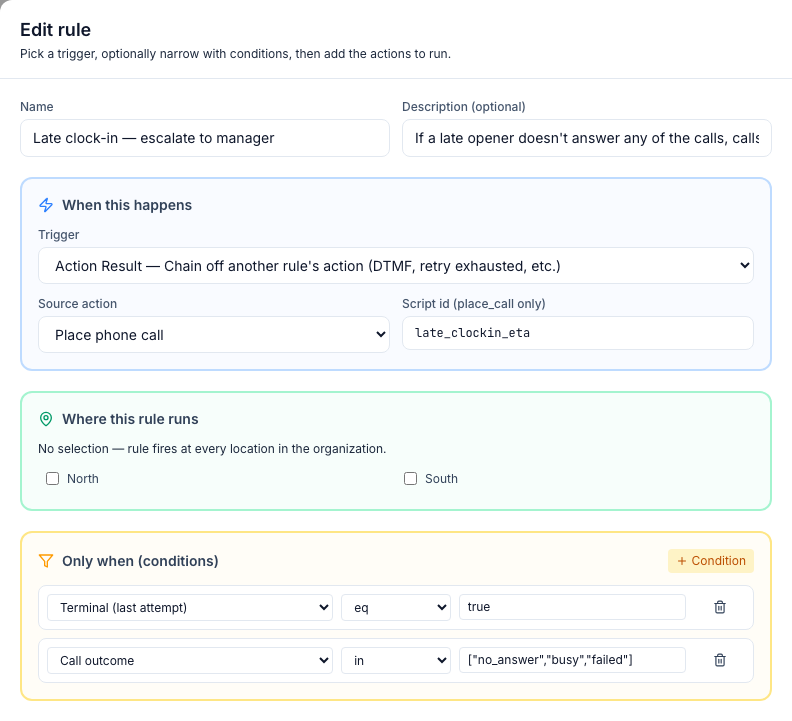The image size is (792, 721).
Task: Open the Source action dropdown
Action: click(x=214, y=334)
